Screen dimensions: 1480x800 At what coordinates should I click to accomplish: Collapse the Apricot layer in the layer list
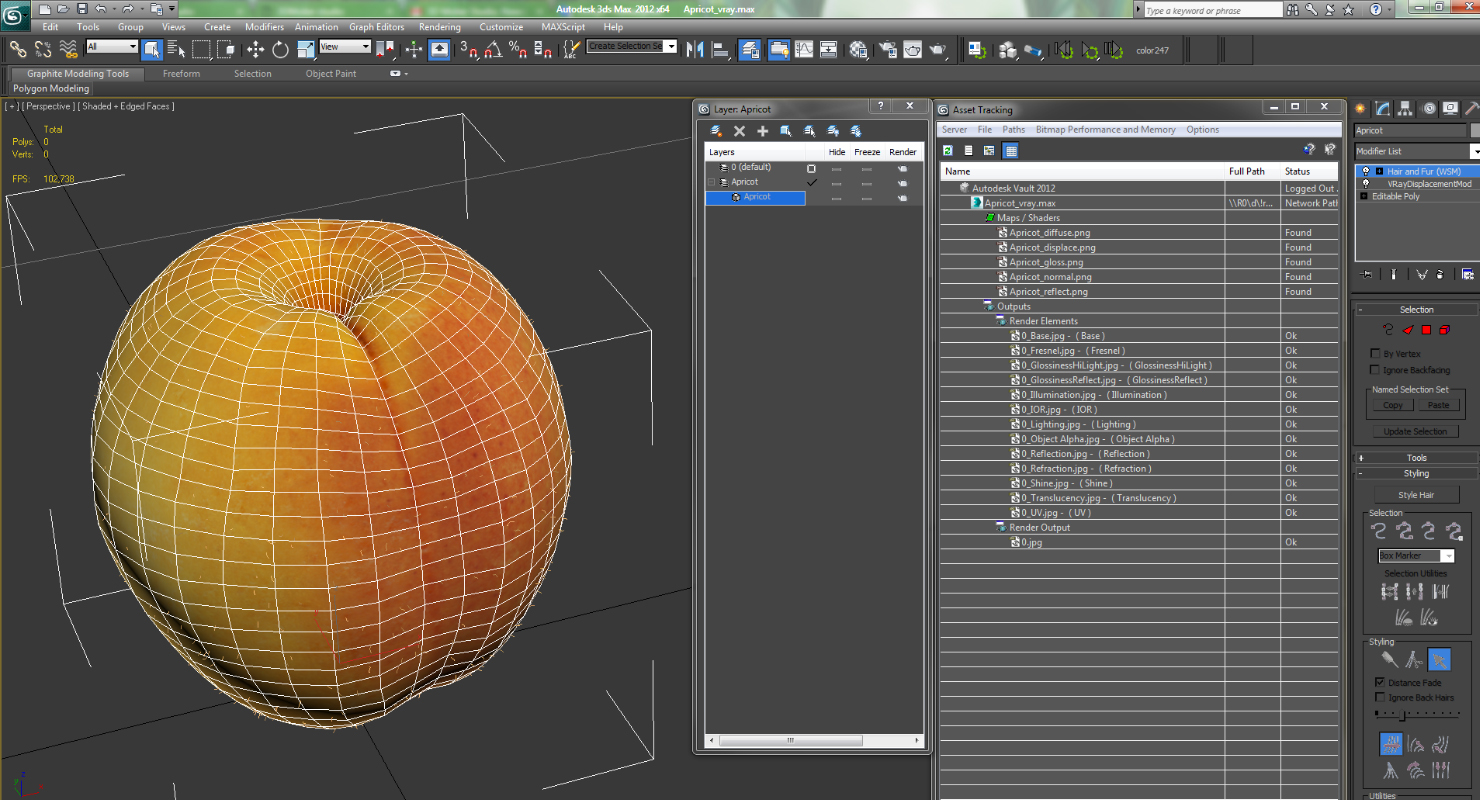coord(712,182)
